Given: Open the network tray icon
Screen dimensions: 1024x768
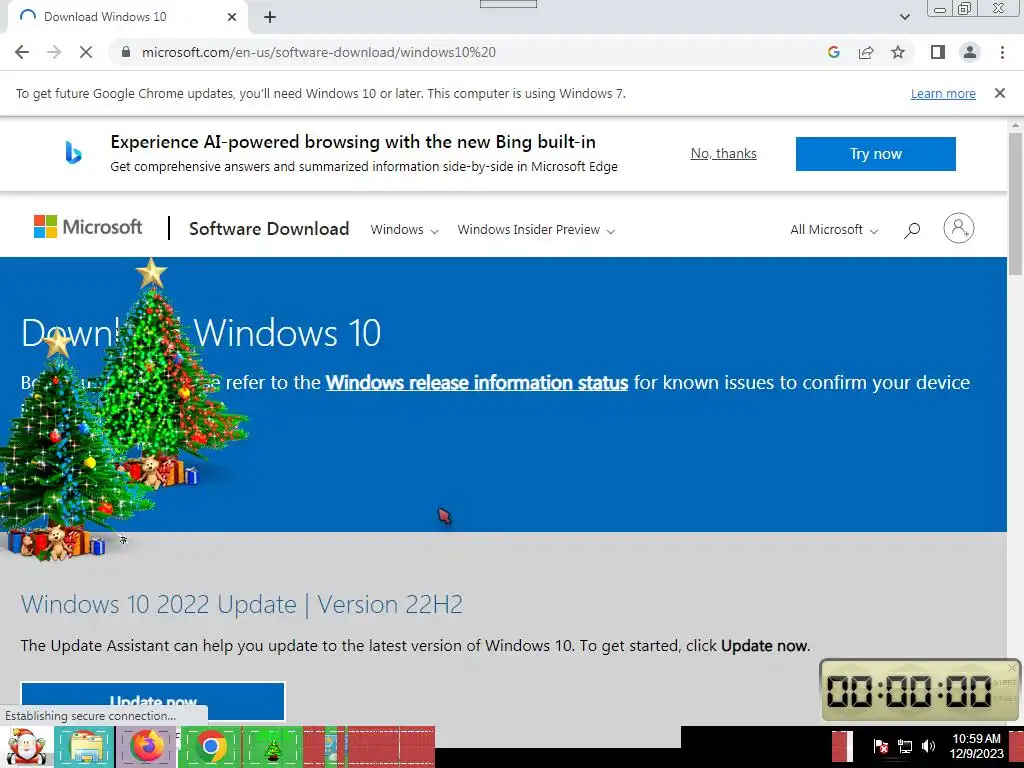Looking at the screenshot, I should 905,746.
